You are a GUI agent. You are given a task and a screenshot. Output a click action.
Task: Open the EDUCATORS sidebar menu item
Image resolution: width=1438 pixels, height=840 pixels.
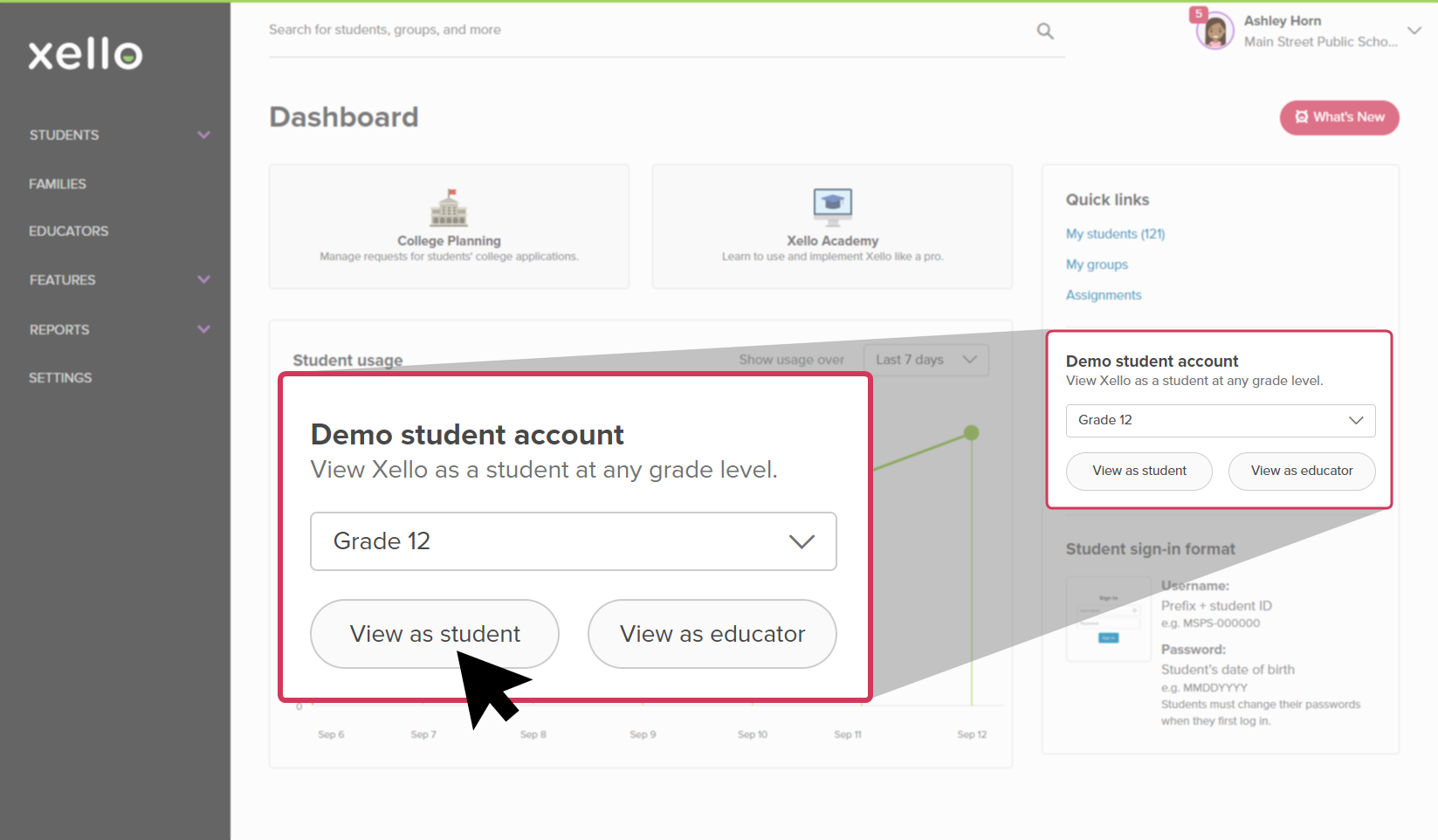(68, 231)
